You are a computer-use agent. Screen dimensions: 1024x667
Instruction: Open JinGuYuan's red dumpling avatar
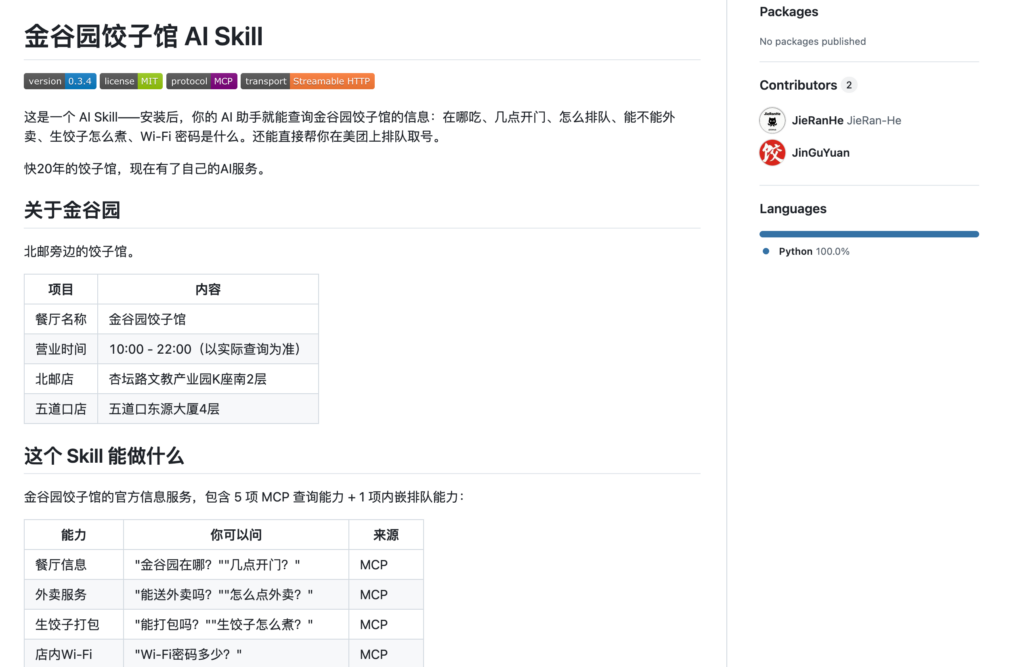coord(771,153)
